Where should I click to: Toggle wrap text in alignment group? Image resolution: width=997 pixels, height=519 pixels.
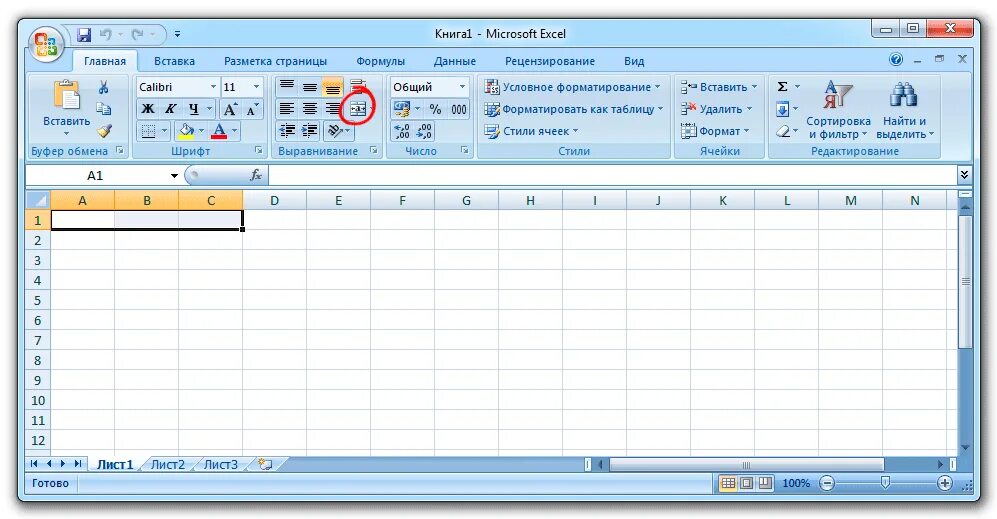pos(358,86)
